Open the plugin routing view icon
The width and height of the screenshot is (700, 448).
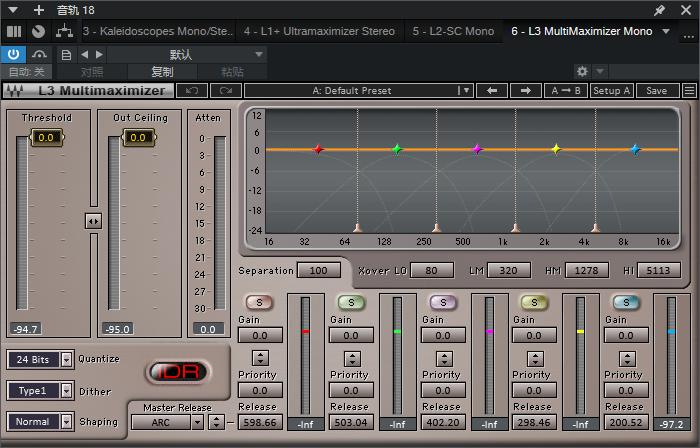point(64,31)
